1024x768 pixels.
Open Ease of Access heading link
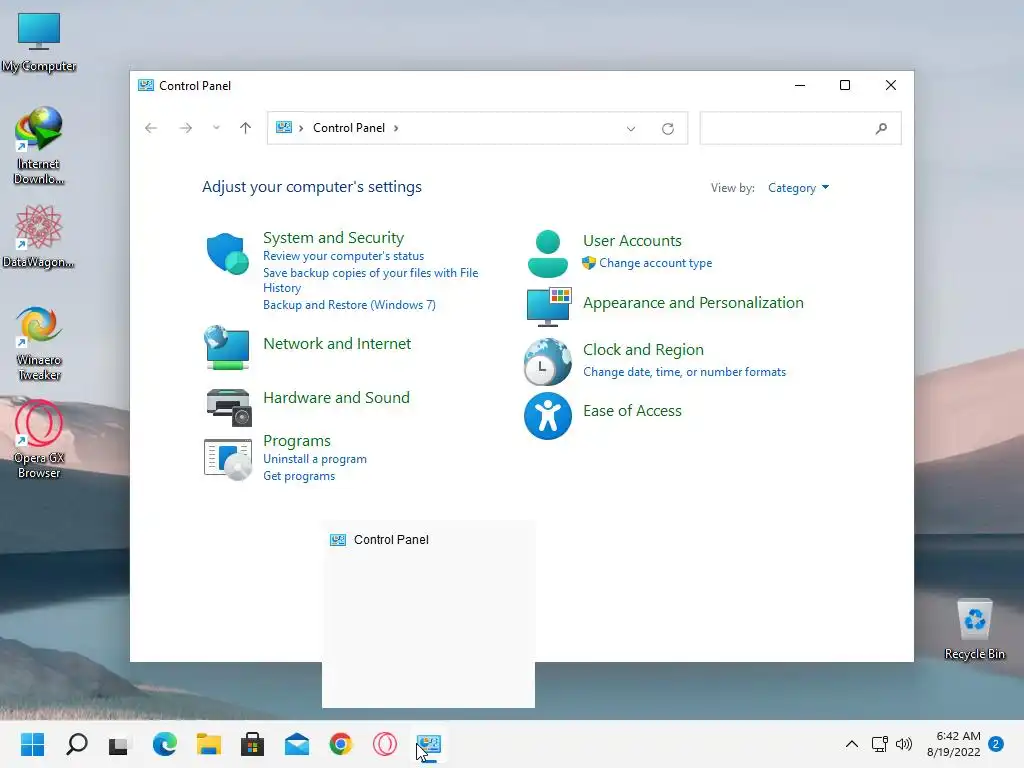632,411
